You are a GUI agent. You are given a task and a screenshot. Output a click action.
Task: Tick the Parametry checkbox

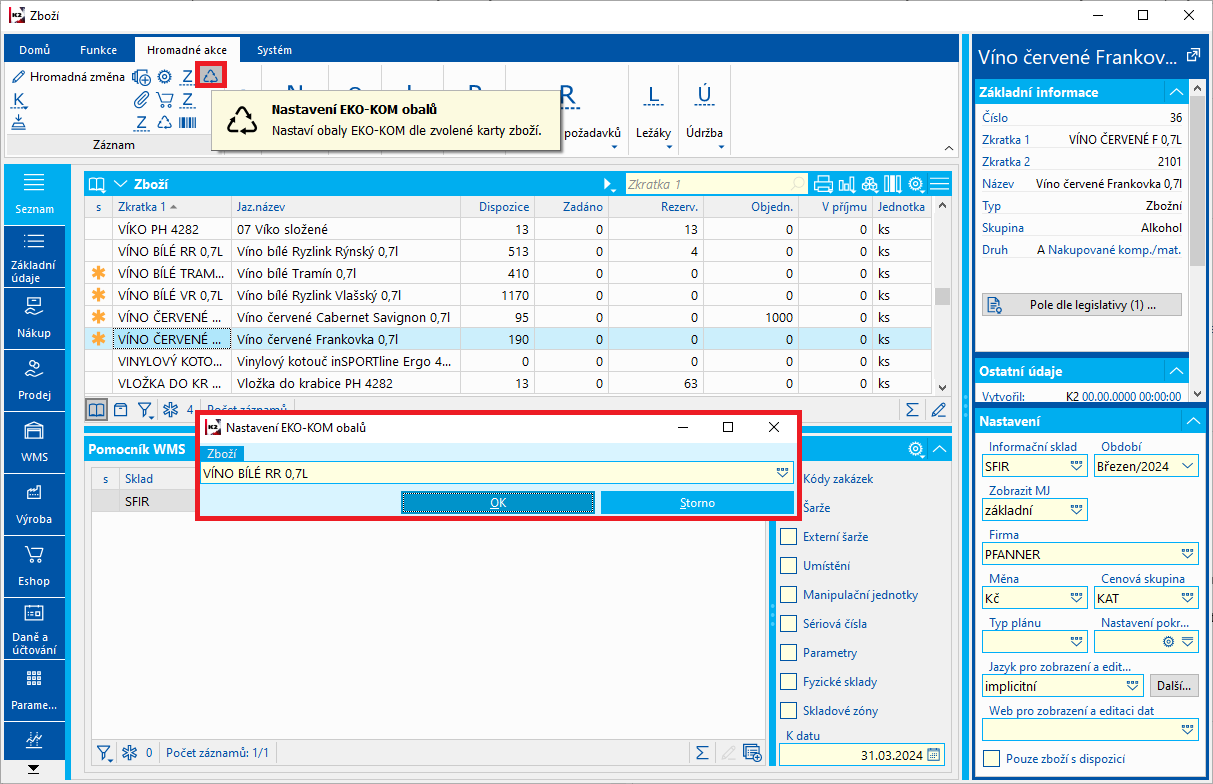coord(788,653)
